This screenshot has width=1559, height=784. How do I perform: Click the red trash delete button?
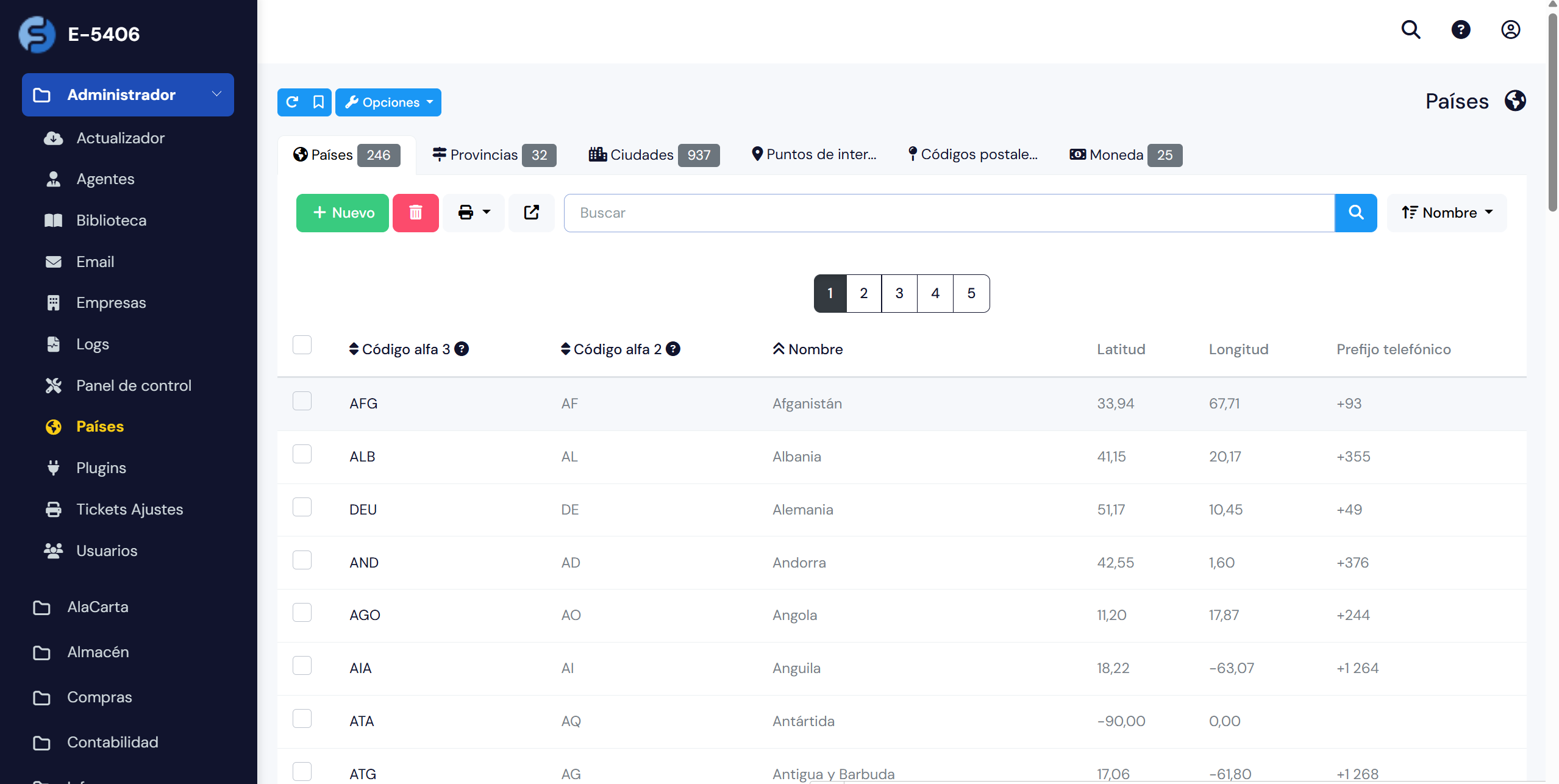pos(415,213)
